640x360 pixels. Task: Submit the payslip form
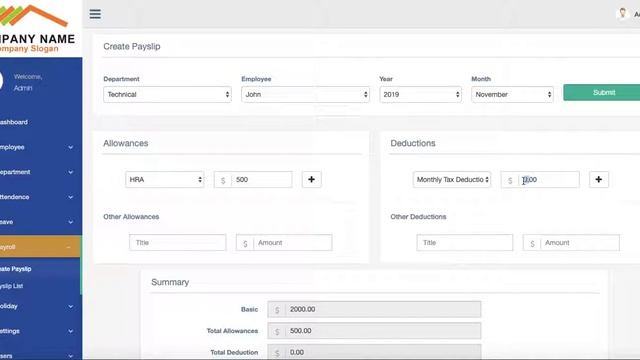pyautogui.click(x=602, y=93)
